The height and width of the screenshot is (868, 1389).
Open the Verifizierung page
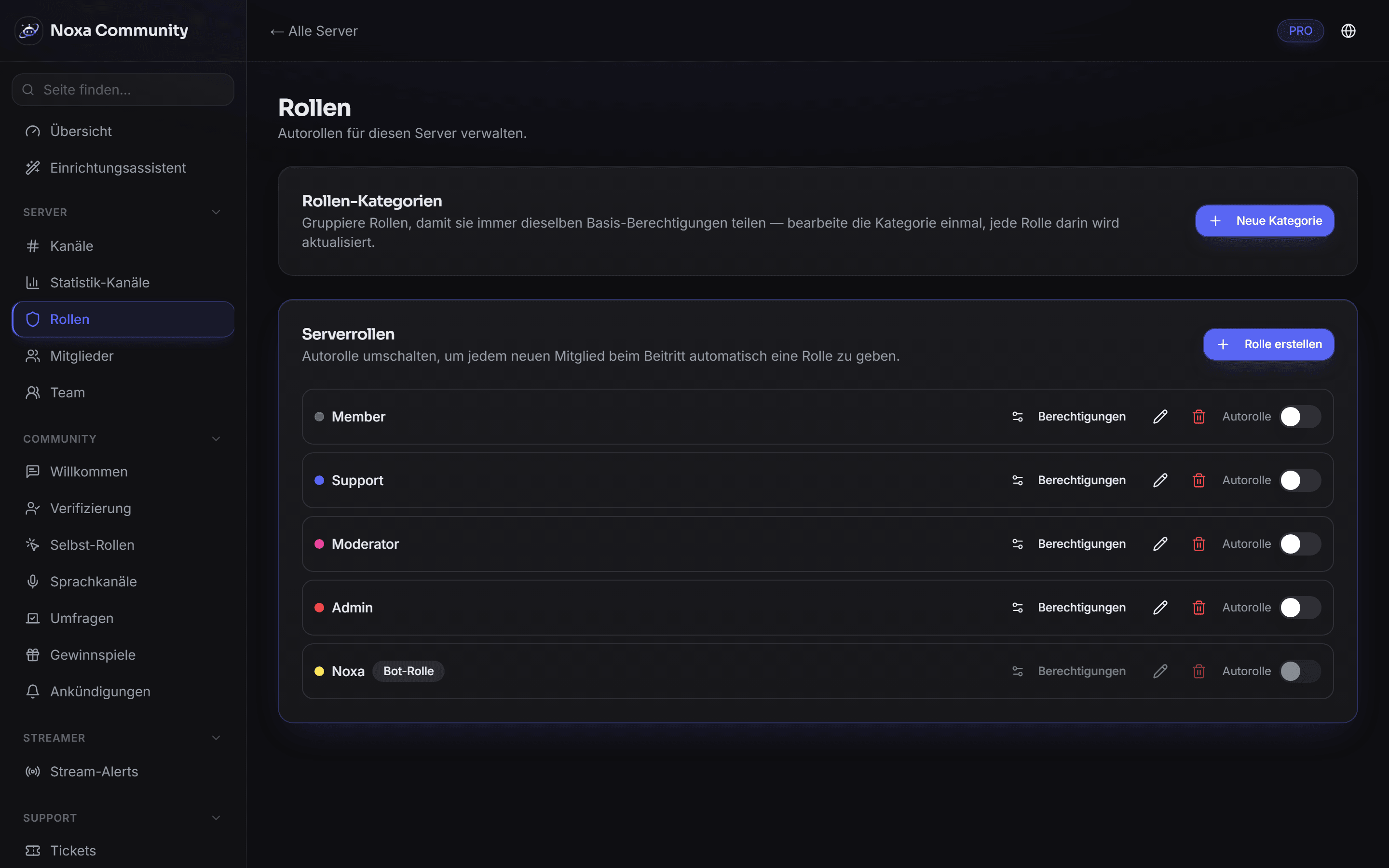(123, 509)
